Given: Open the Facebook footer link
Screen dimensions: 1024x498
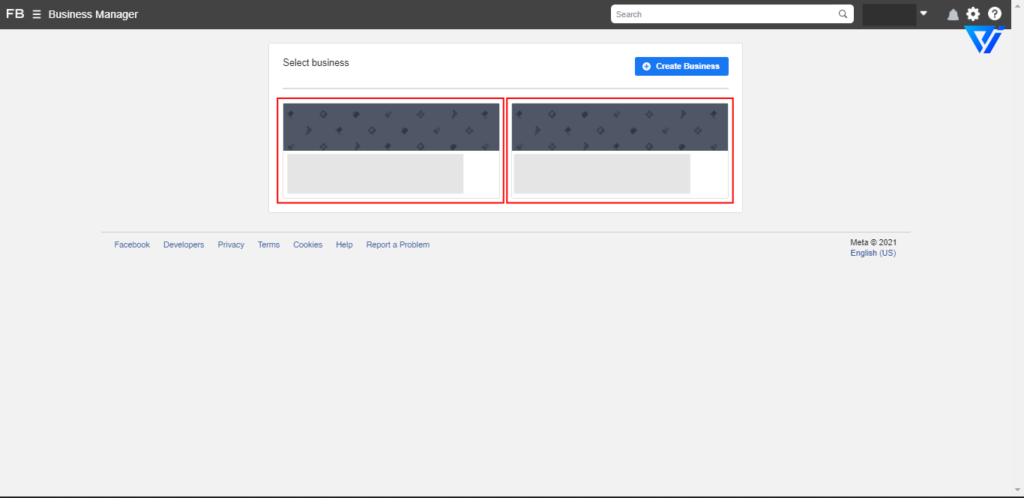Looking at the screenshot, I should (x=132, y=245).
